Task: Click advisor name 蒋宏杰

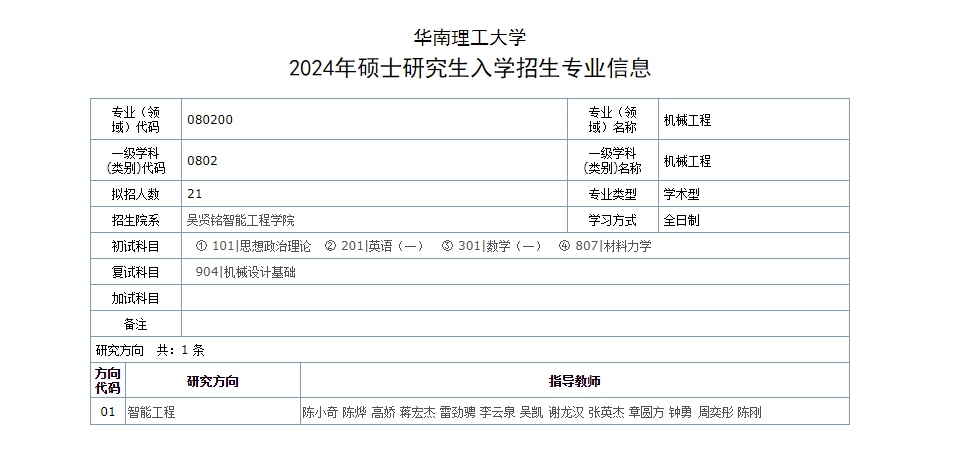Action: (x=417, y=412)
